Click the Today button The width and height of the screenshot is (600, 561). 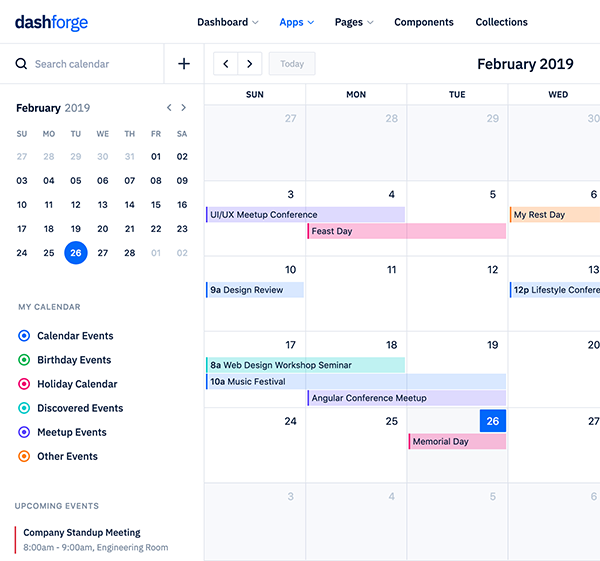point(292,64)
